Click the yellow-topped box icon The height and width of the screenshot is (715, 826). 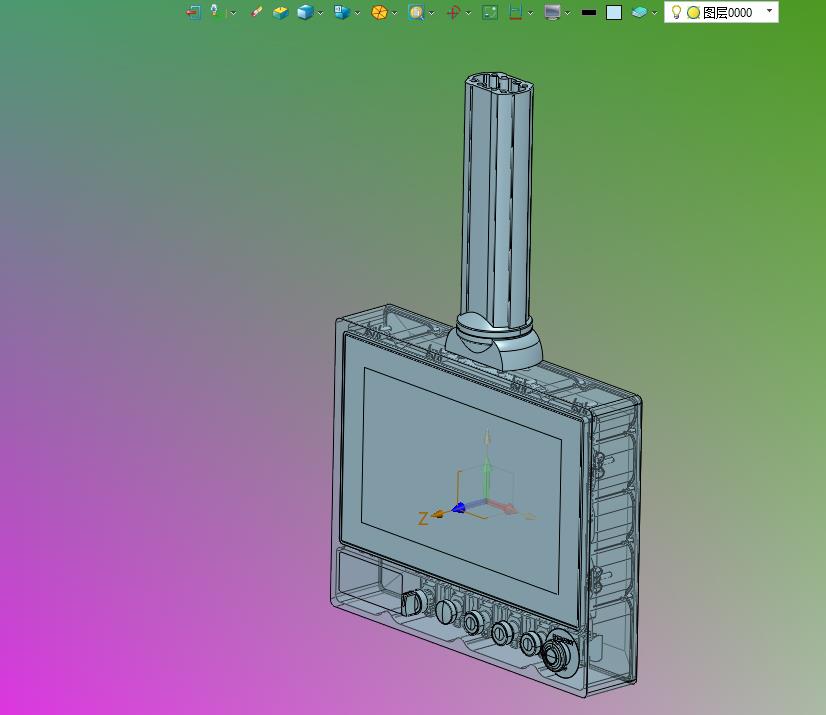[x=281, y=12]
